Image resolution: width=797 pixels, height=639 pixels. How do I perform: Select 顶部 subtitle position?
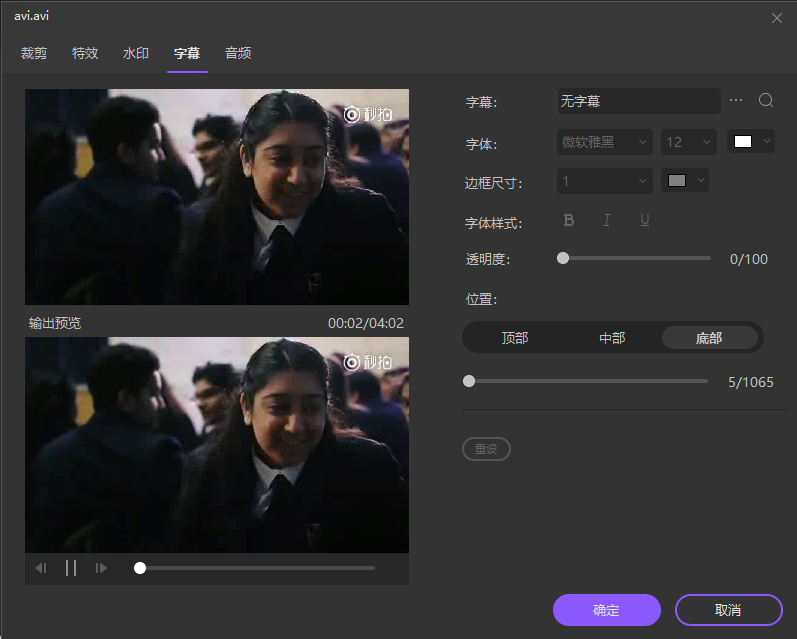tap(515, 338)
